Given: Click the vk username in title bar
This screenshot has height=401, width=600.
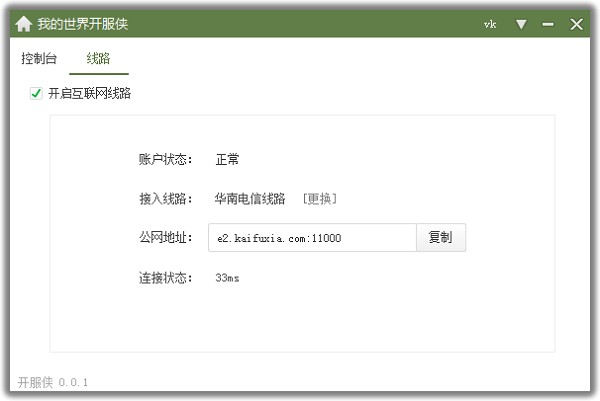Looking at the screenshot, I should point(490,24).
